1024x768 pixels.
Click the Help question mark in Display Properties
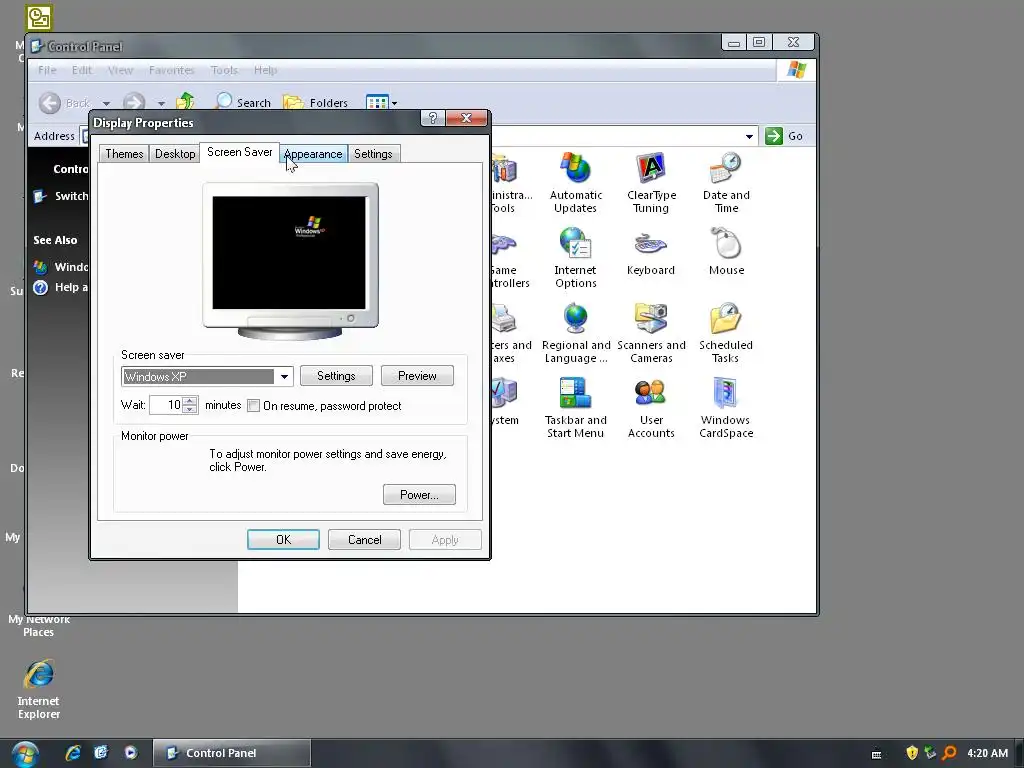432,118
